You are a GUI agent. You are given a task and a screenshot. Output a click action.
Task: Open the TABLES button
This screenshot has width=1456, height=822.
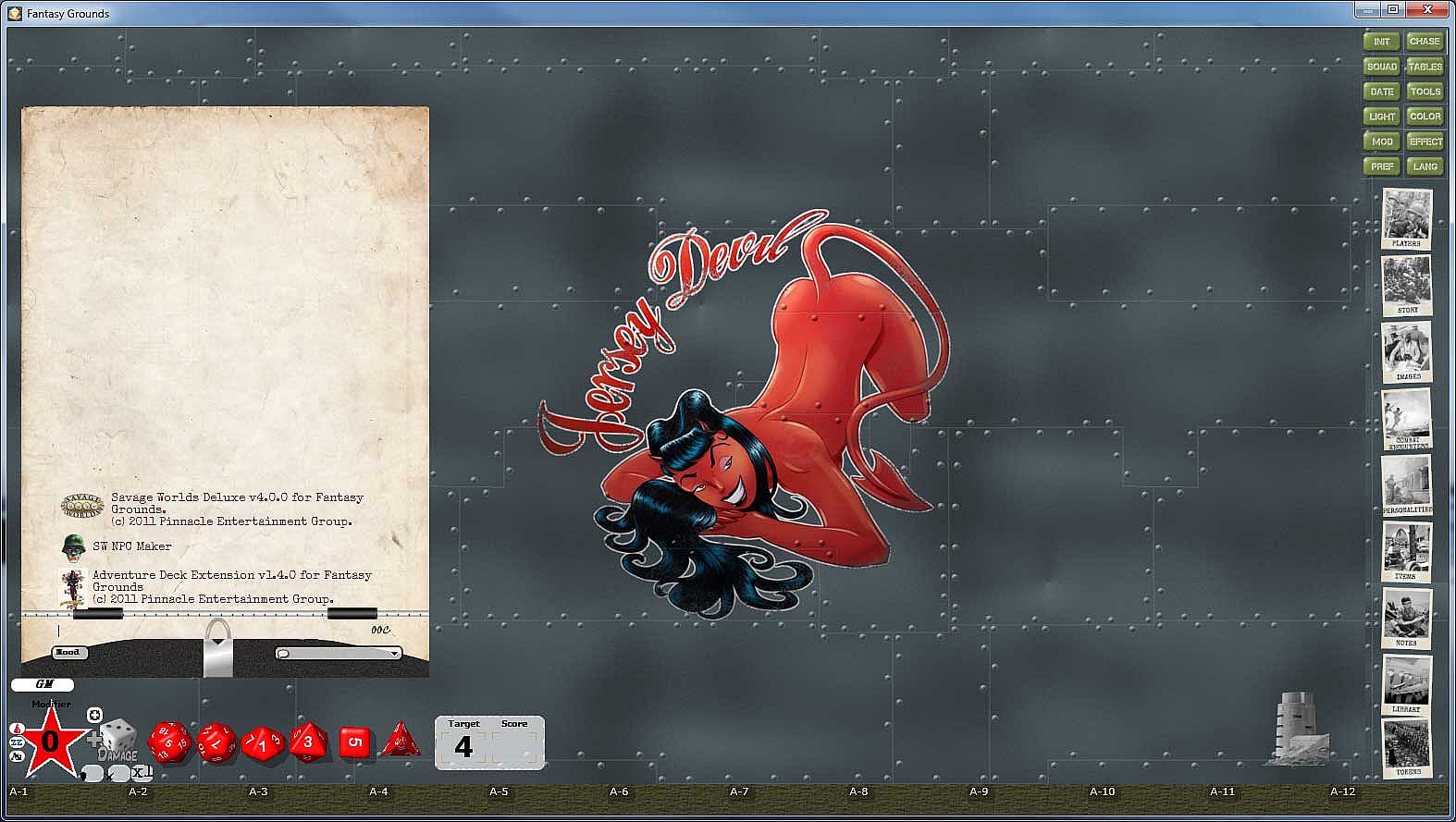1425,67
